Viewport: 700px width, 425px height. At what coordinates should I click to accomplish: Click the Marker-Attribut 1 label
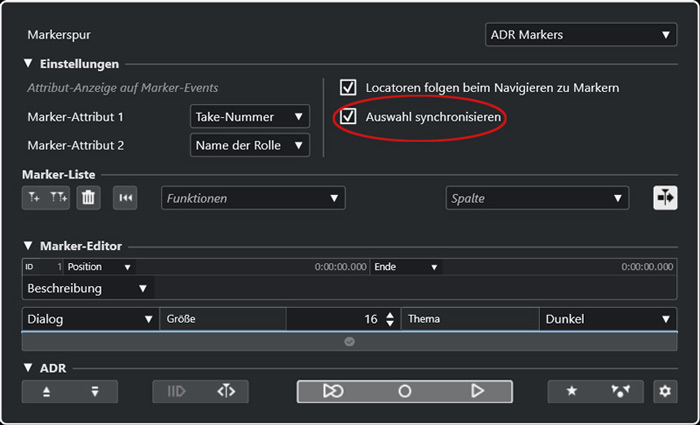(75, 117)
